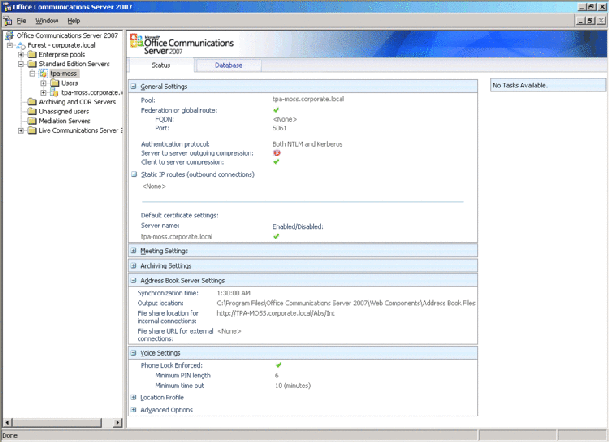609x442 pixels.
Task: Click the 10 (minutes) time out value
Action: point(293,386)
